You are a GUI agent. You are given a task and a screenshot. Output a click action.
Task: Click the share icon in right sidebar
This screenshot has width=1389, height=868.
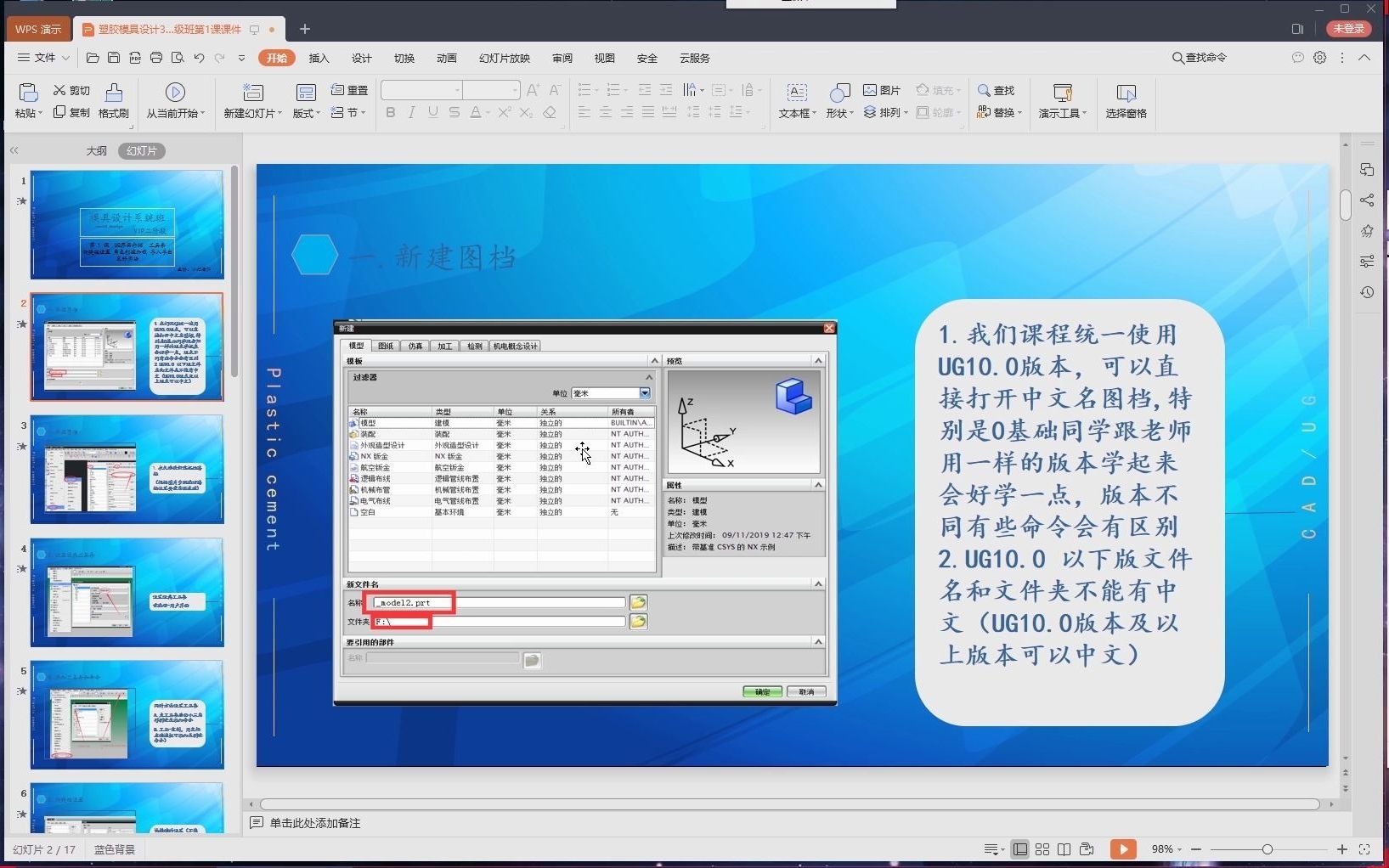[1367, 200]
